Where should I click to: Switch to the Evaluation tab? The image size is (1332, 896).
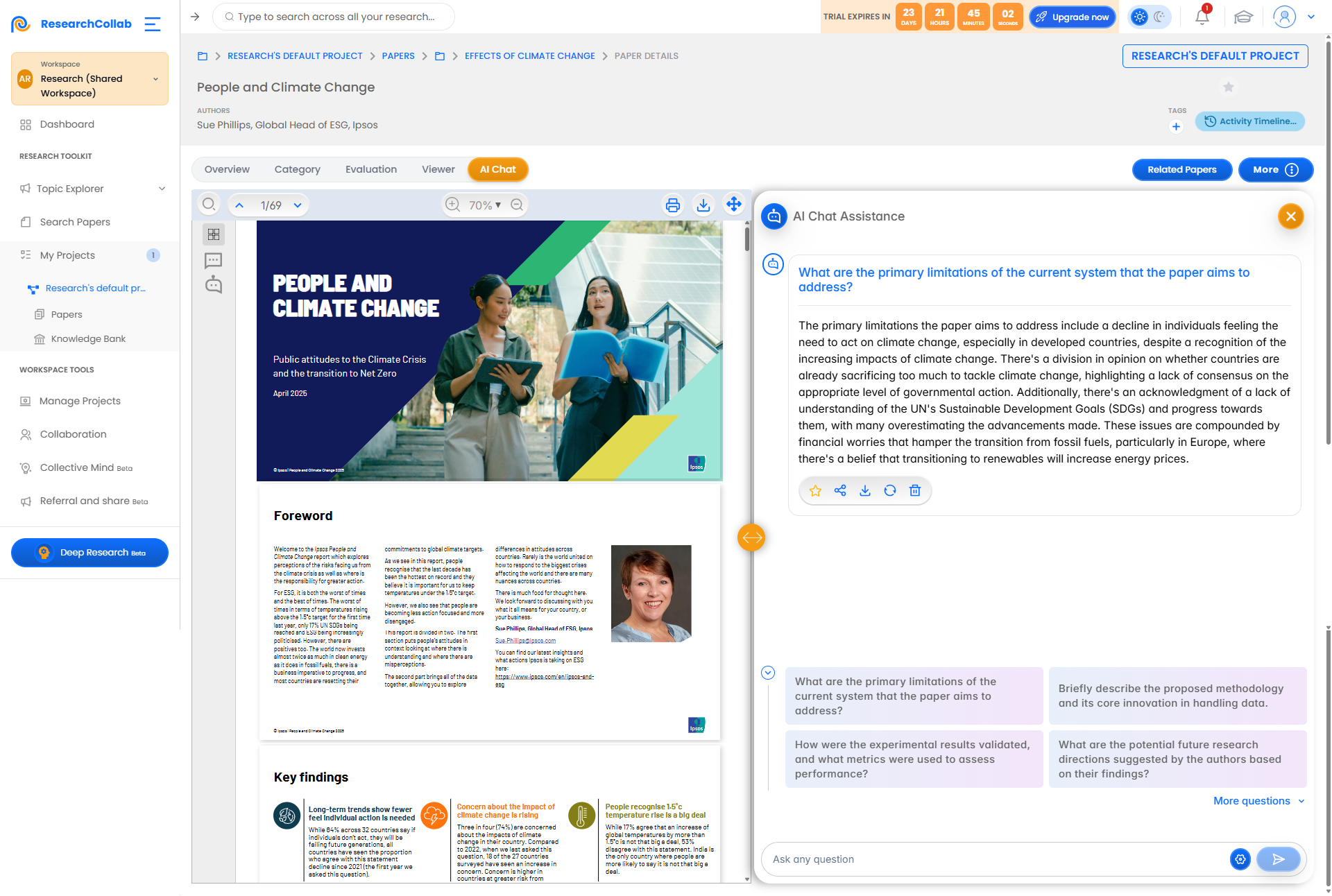(x=371, y=169)
